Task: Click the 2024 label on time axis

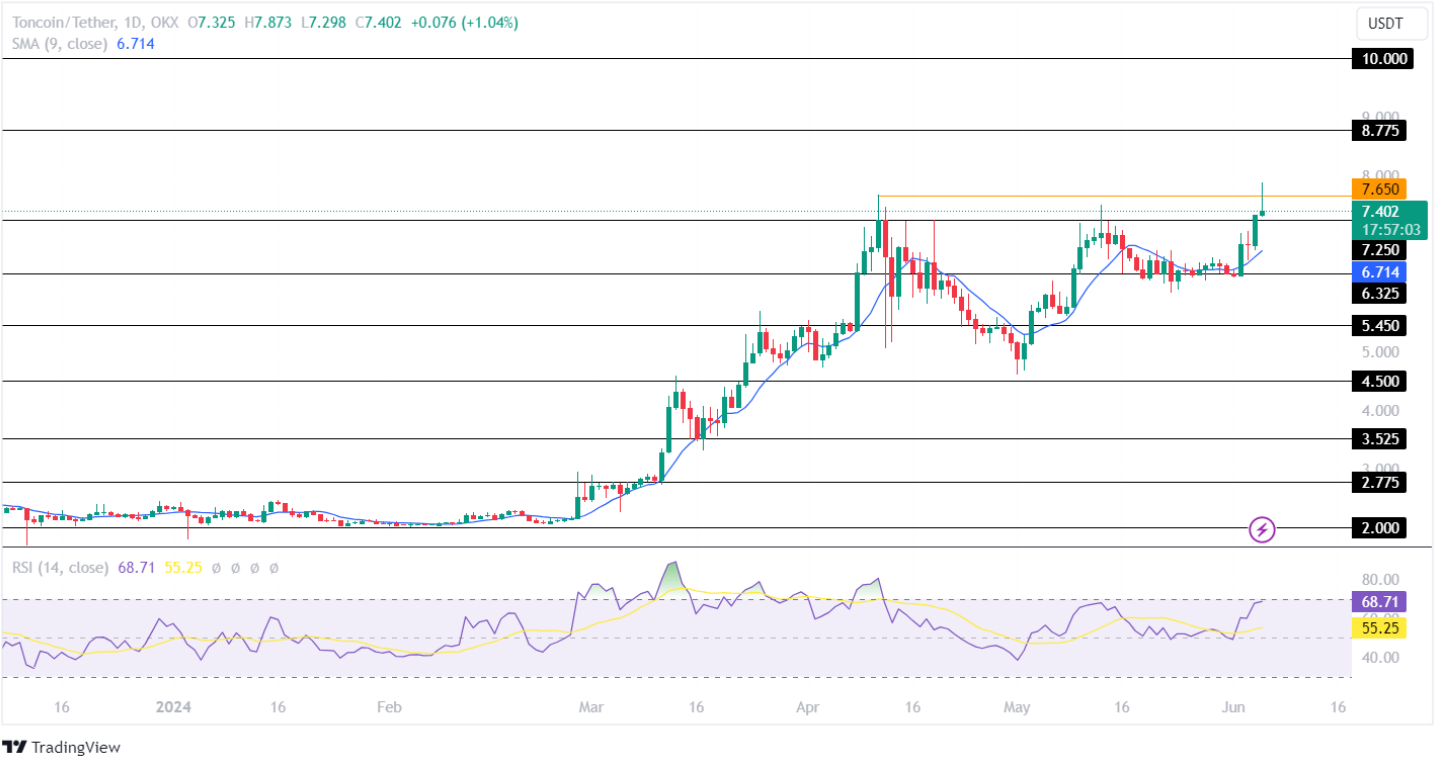Action: (x=173, y=707)
